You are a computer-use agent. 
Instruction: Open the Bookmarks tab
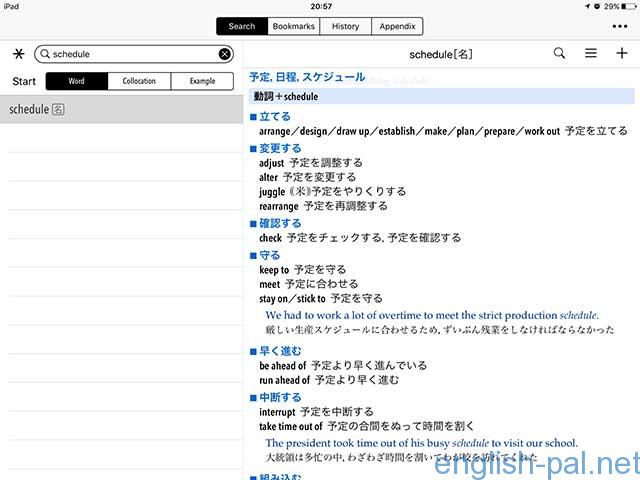(x=293, y=26)
